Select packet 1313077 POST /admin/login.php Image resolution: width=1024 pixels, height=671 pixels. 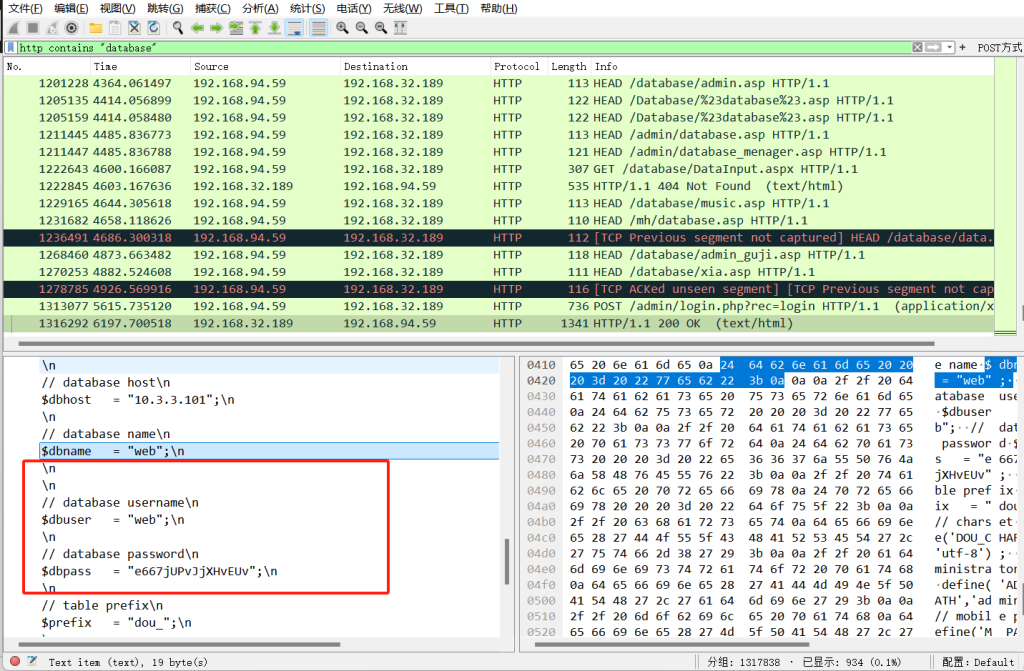[x=499, y=306]
